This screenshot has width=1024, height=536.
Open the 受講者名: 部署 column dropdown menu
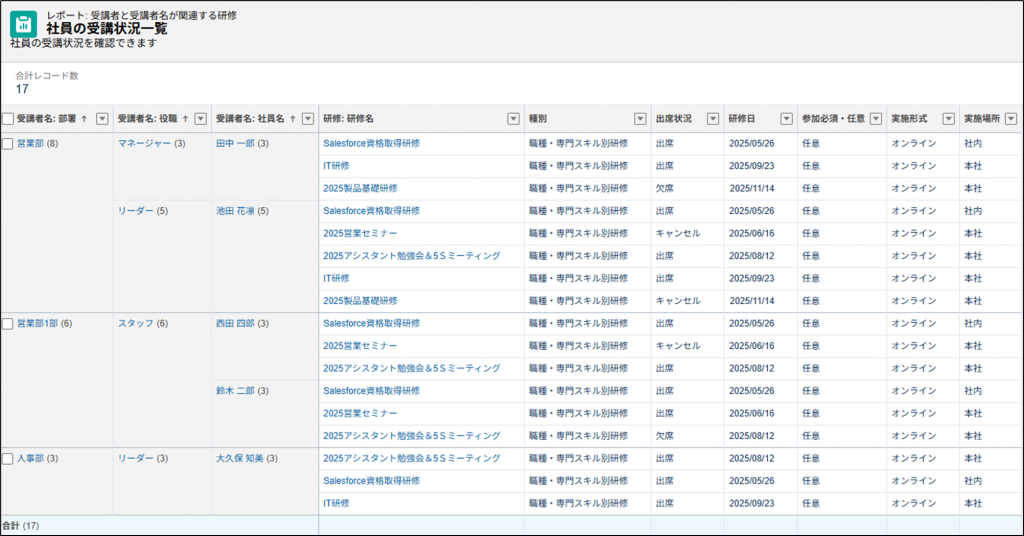click(x=101, y=119)
